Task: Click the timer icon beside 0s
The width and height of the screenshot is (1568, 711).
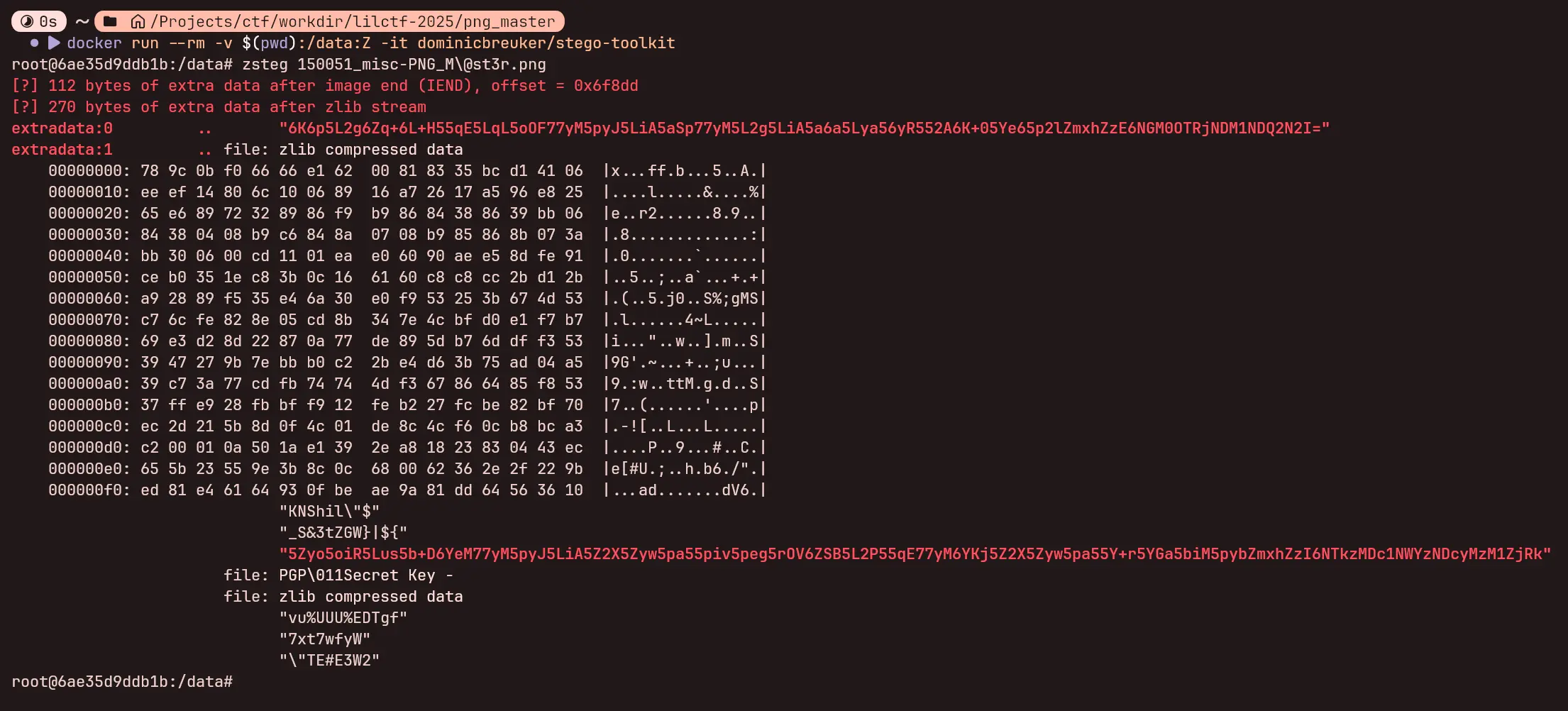Action: (27, 21)
